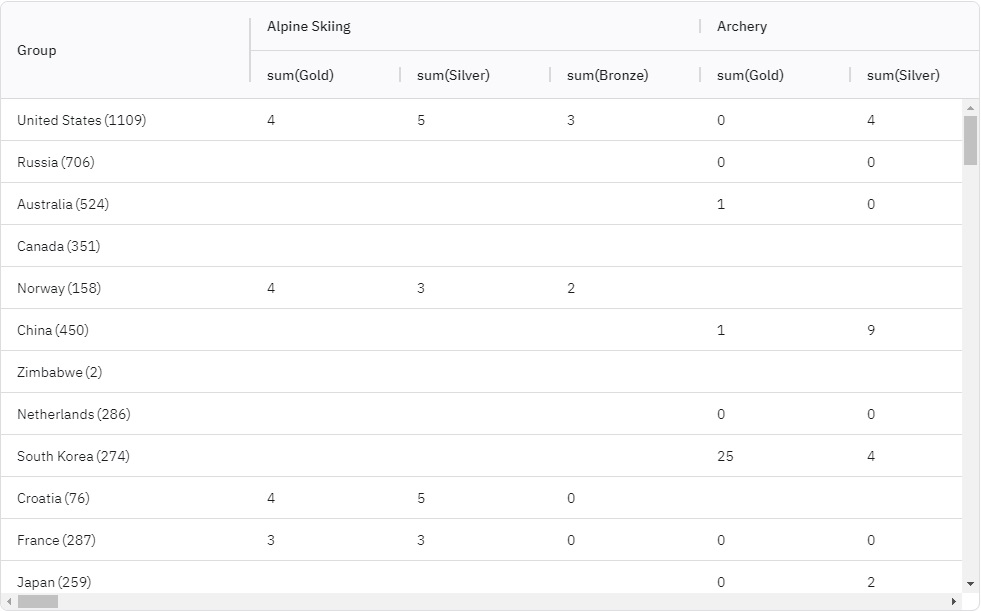Select the Australia (524) row
Viewport: 981px width, 611px height.
(x=481, y=204)
